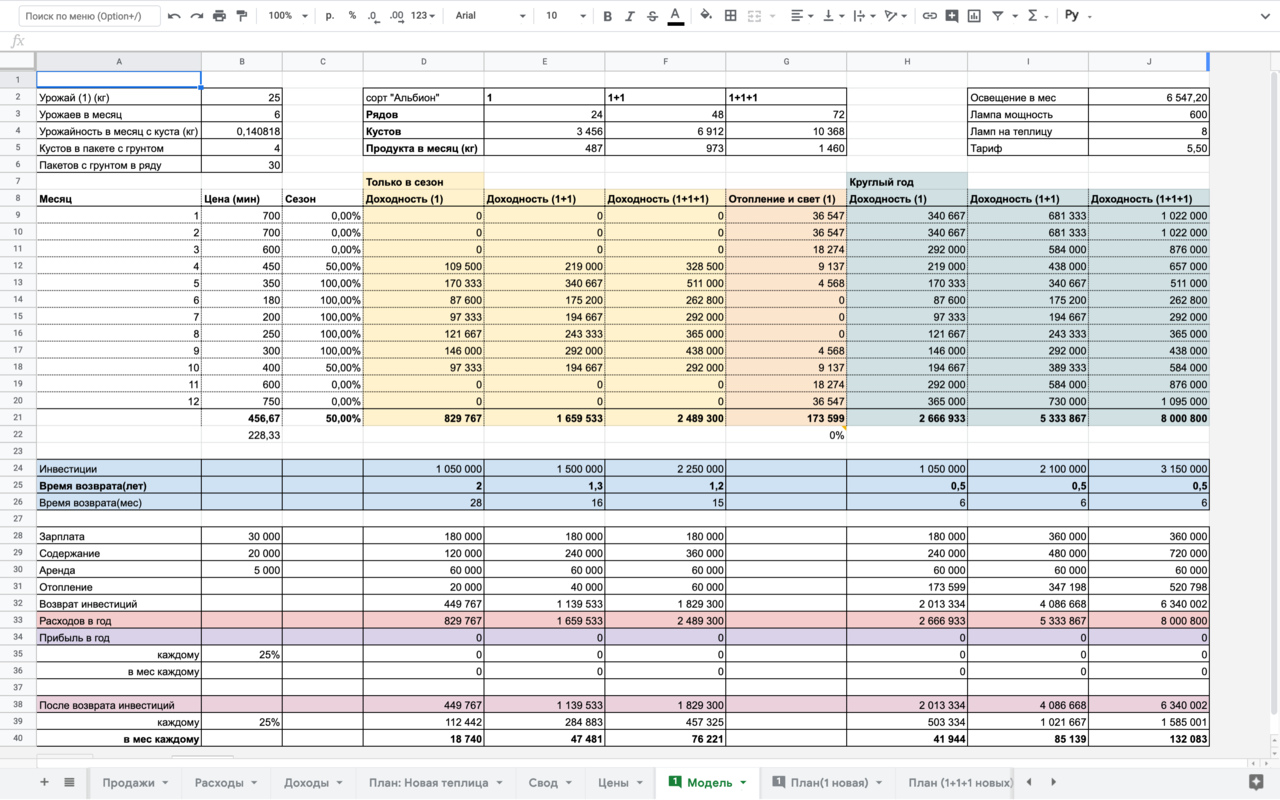Click the Filter funnel icon
Image resolution: width=1280 pixels, height=800 pixels.
coord(997,16)
